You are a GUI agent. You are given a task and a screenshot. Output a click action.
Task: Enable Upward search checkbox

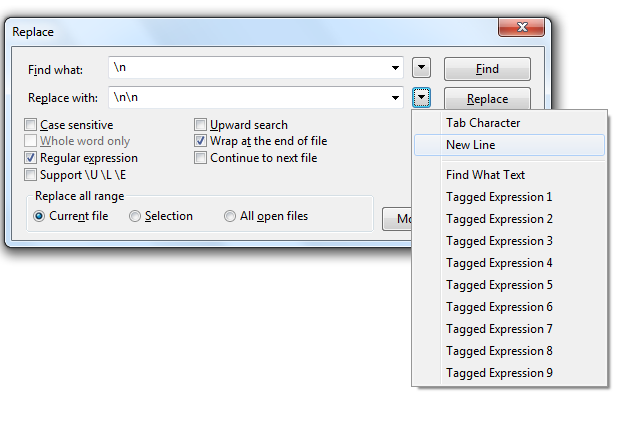(201, 125)
